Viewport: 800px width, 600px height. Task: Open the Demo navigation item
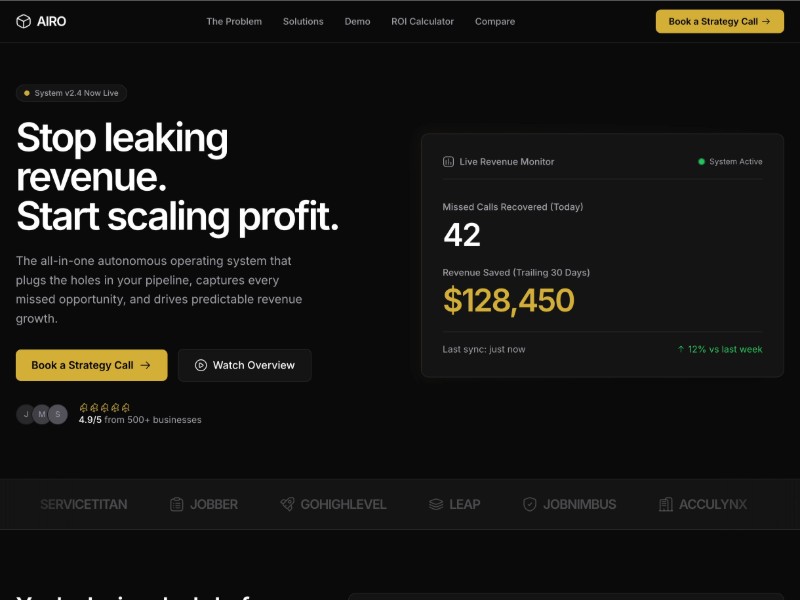click(x=357, y=21)
